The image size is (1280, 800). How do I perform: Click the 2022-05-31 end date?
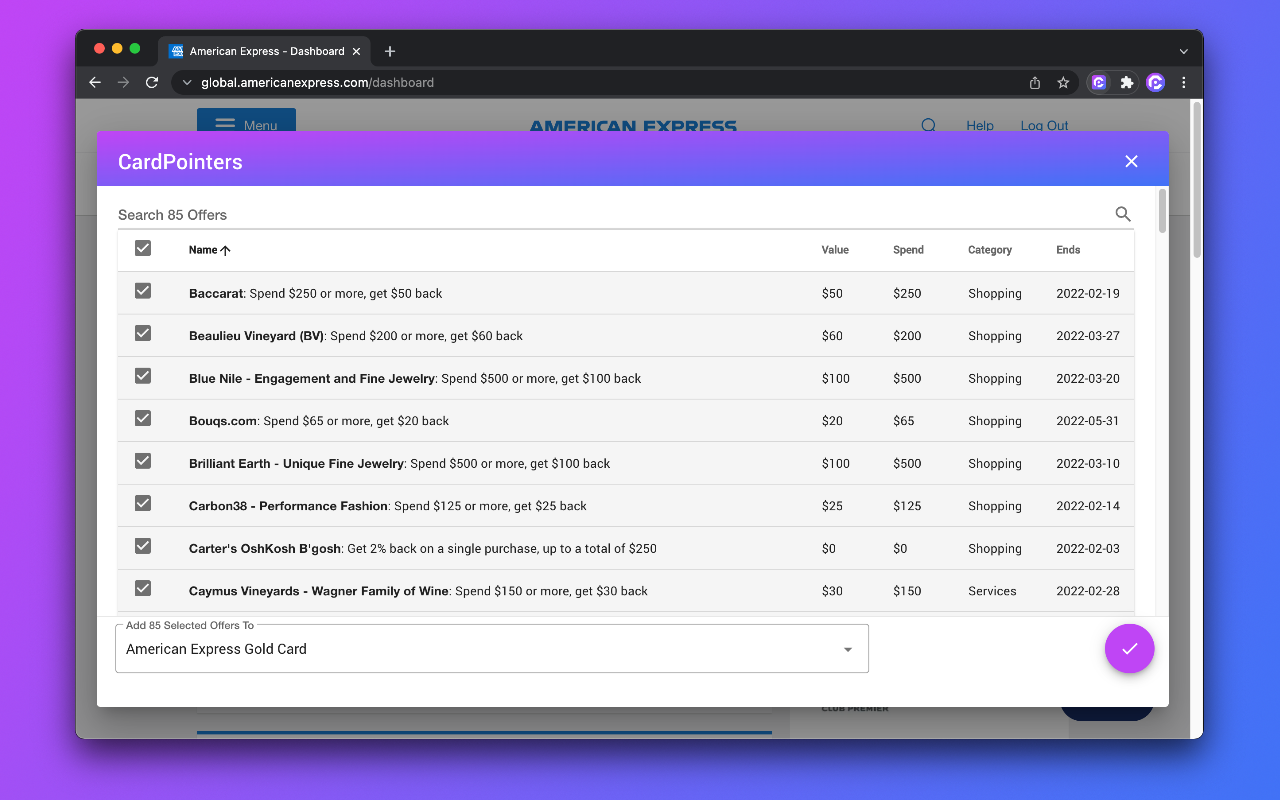1088,421
